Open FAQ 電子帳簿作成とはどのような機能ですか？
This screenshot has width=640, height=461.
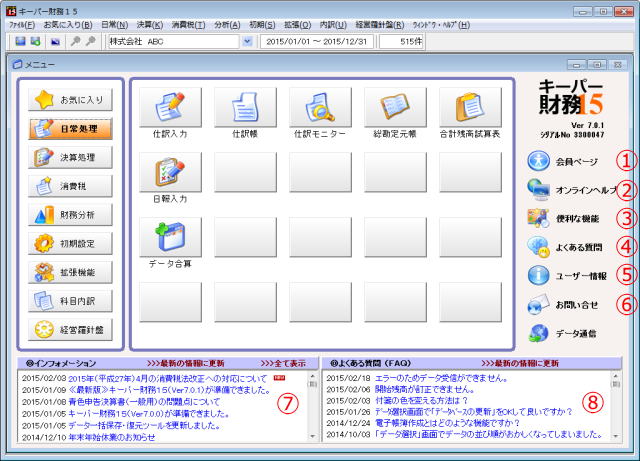click(448, 423)
